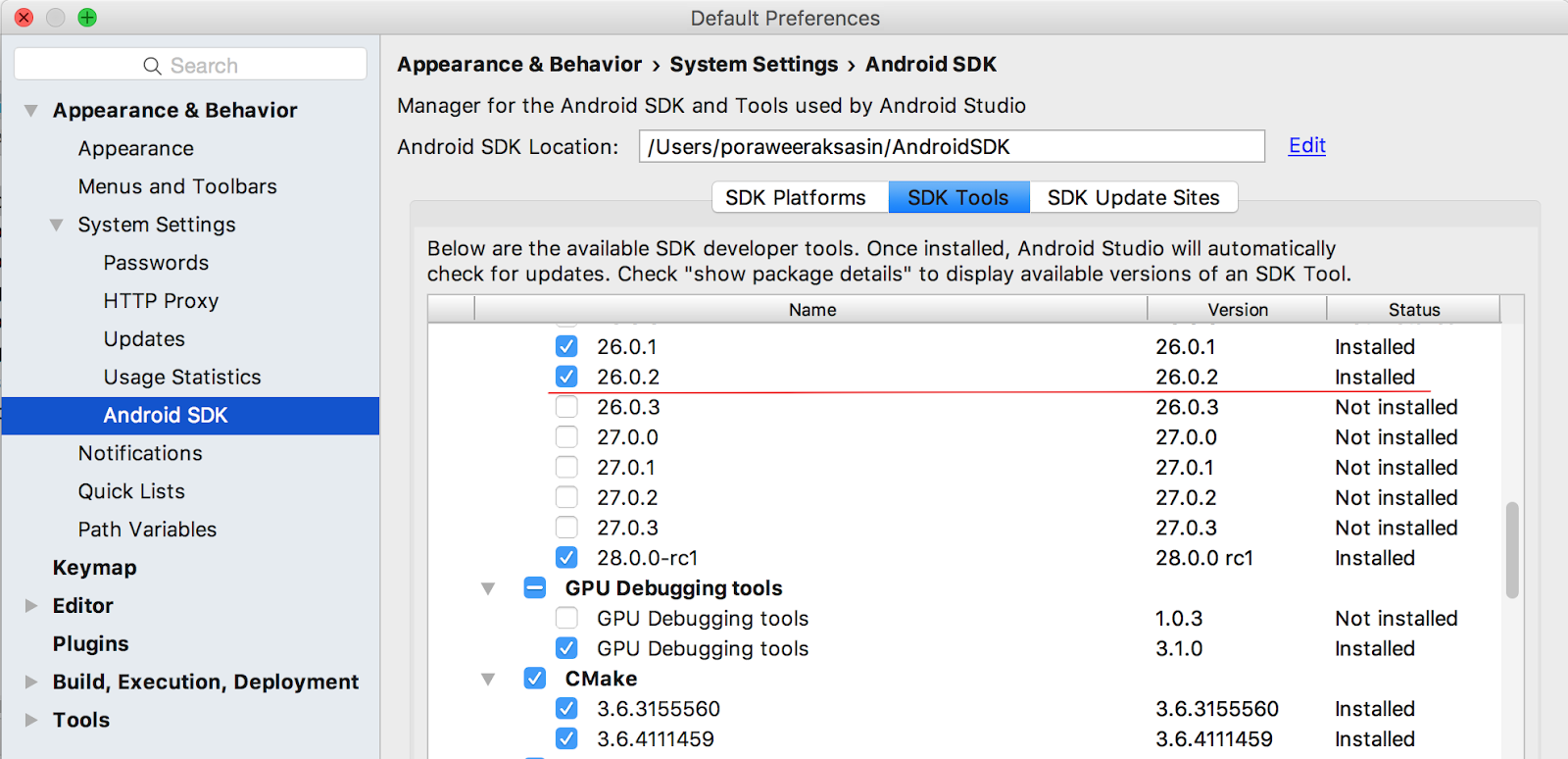Click version cell 1.0.3
1568x759 pixels.
(x=1179, y=619)
